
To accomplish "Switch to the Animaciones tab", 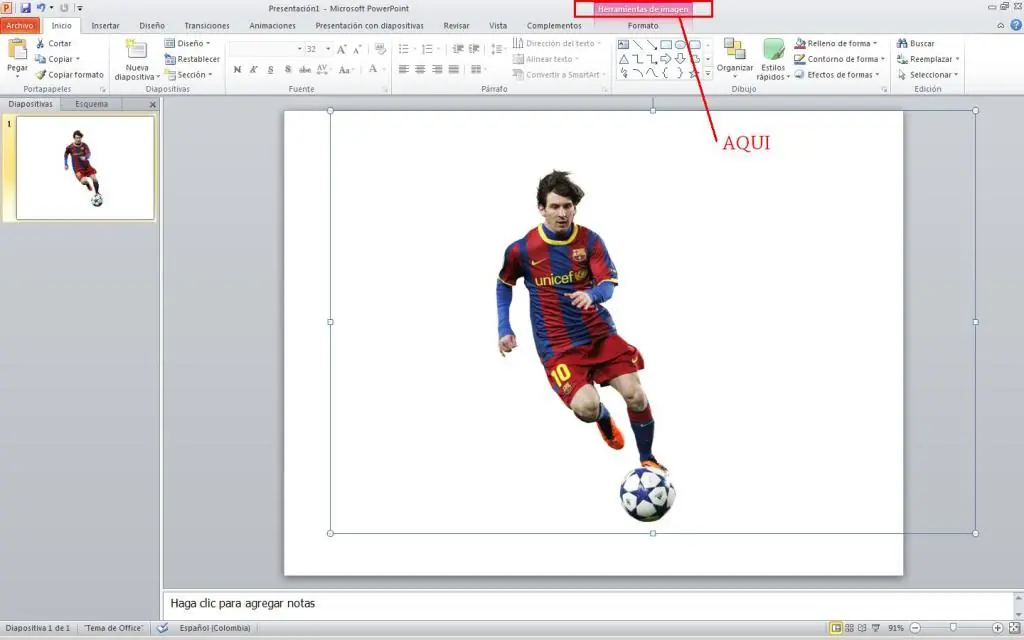I will [272, 25].
